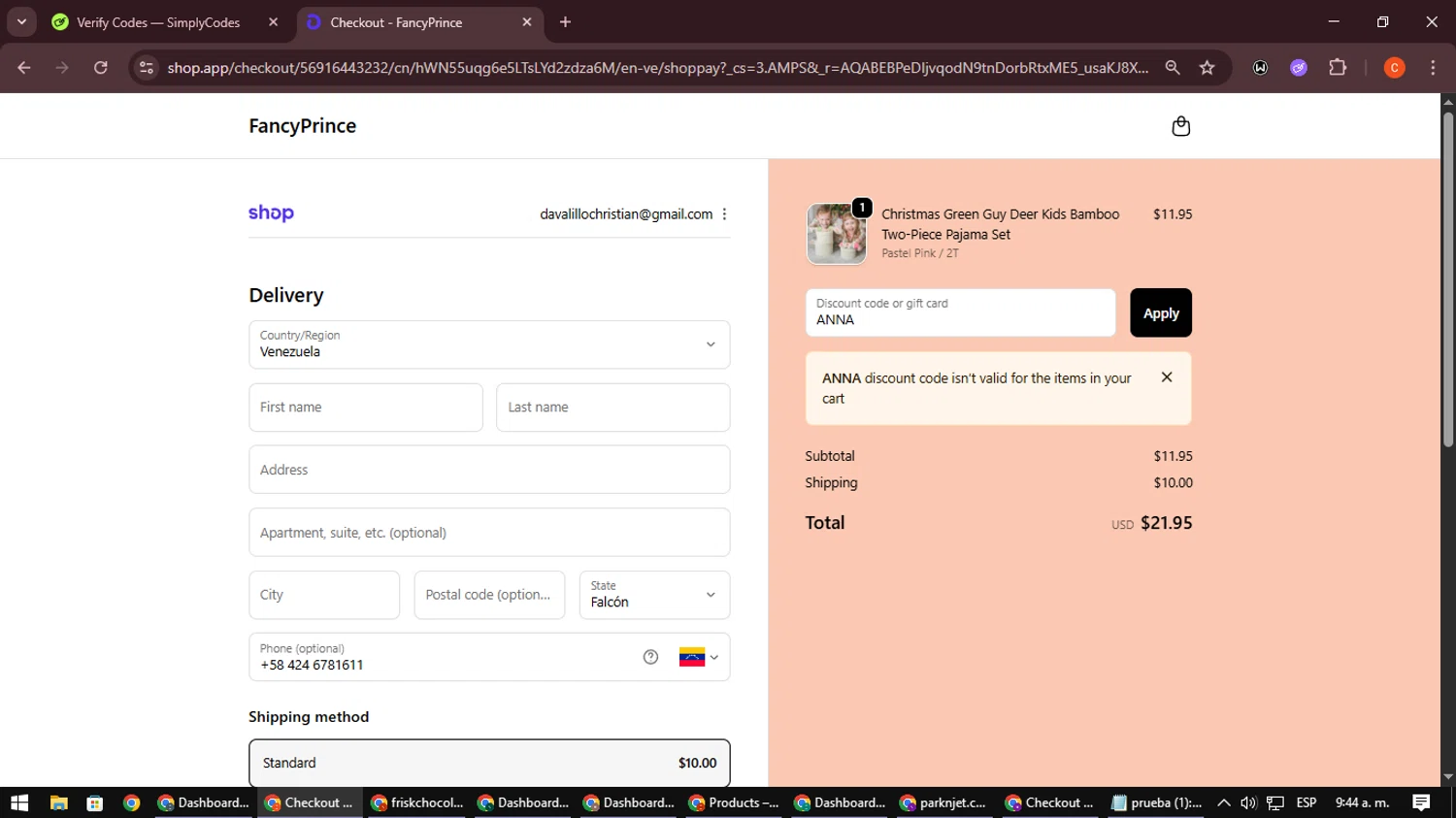Open Chrome three-dot menu
Viewport: 1456px width, 818px height.
click(1433, 68)
